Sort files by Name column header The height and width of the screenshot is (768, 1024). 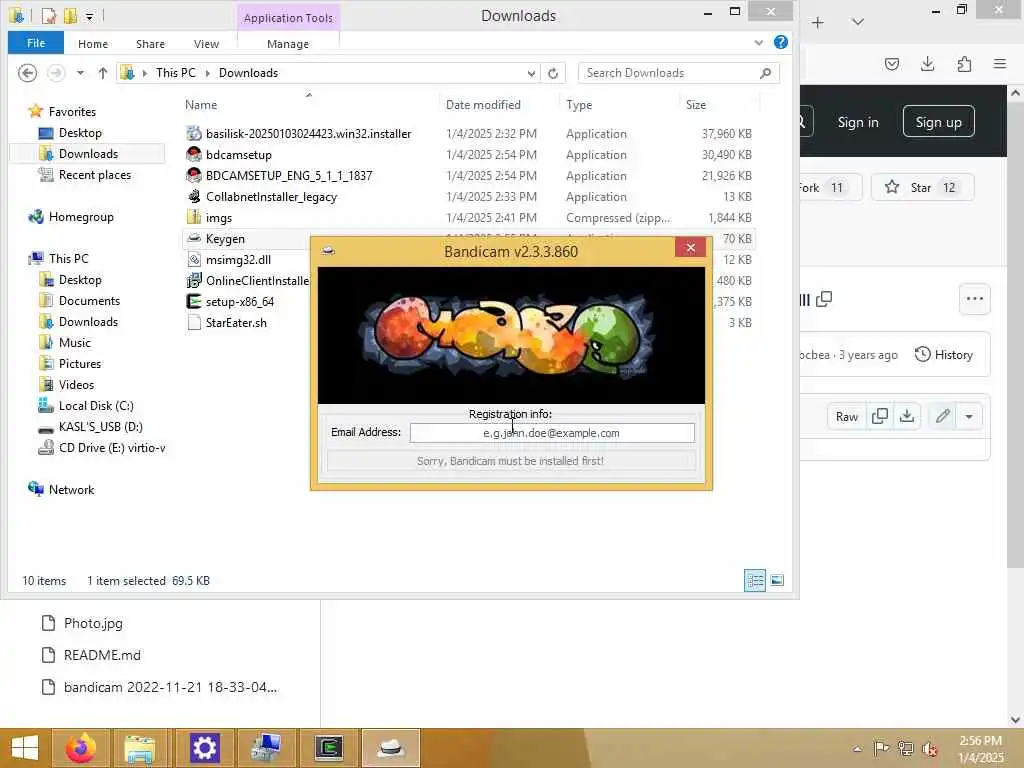200,105
